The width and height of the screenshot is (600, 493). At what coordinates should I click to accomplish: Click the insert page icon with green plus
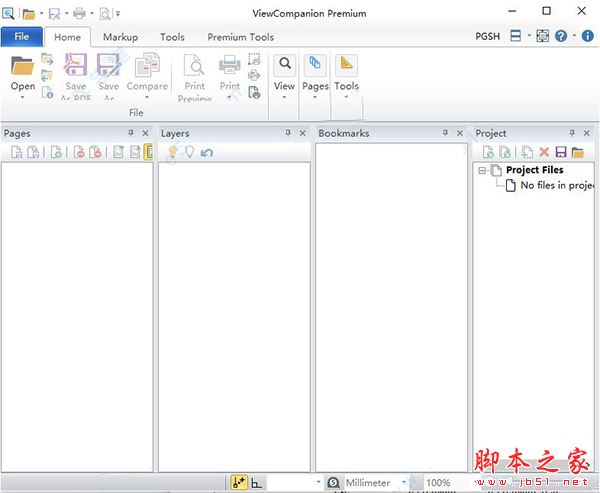click(56, 152)
